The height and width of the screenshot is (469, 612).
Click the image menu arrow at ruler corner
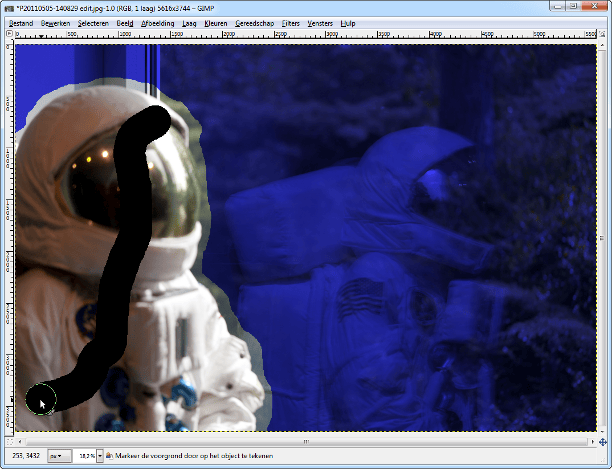[10, 34]
